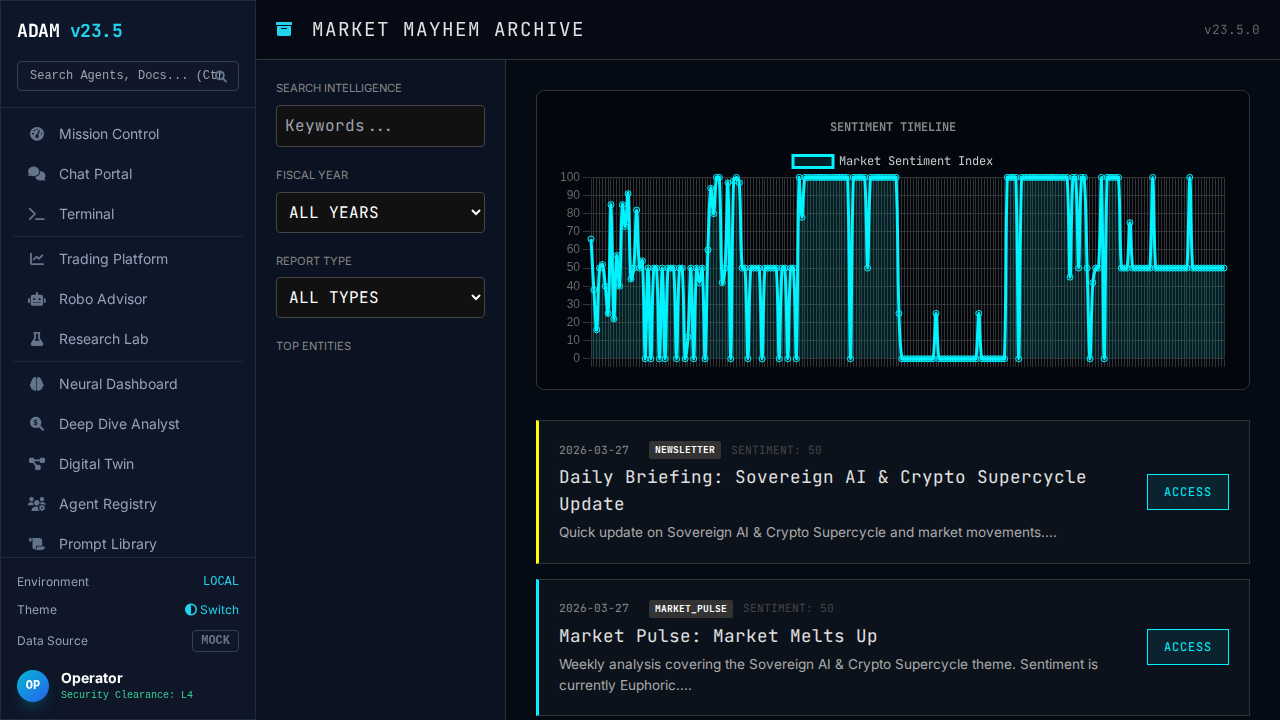Click the Terminal prompt icon
The height and width of the screenshot is (720, 1280).
(x=37, y=214)
